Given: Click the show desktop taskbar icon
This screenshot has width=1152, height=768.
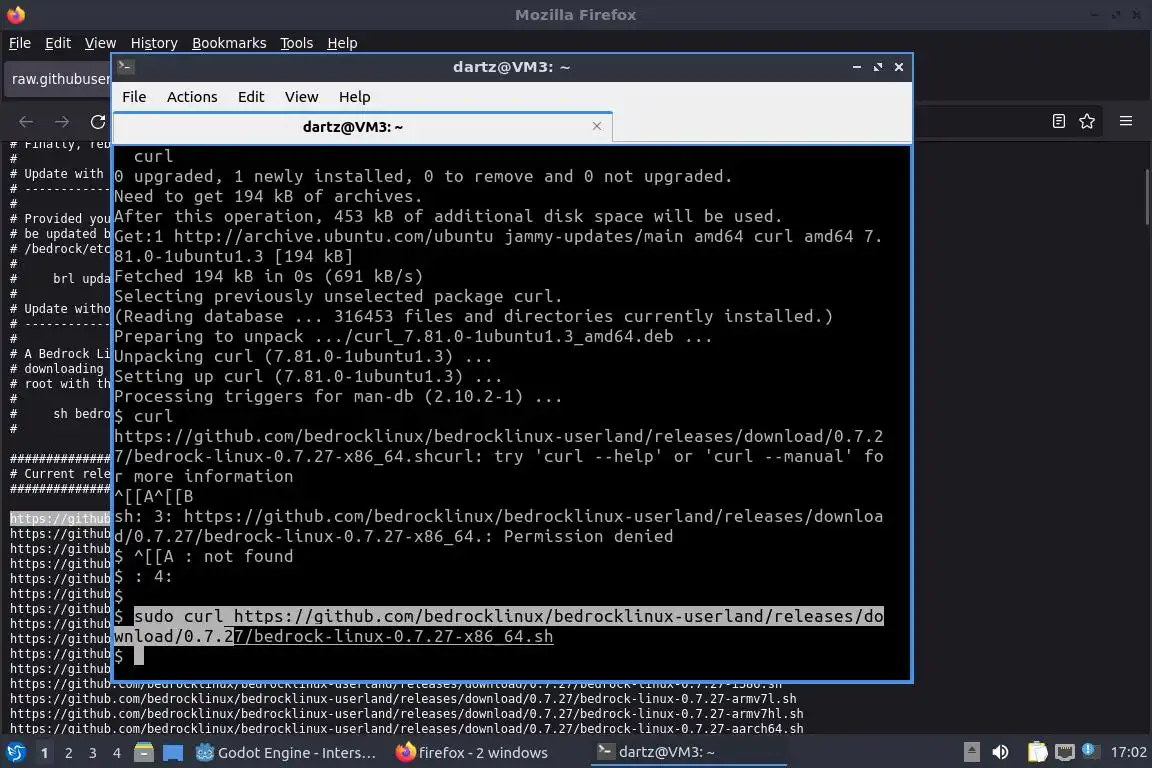Looking at the screenshot, I should click(173, 753).
